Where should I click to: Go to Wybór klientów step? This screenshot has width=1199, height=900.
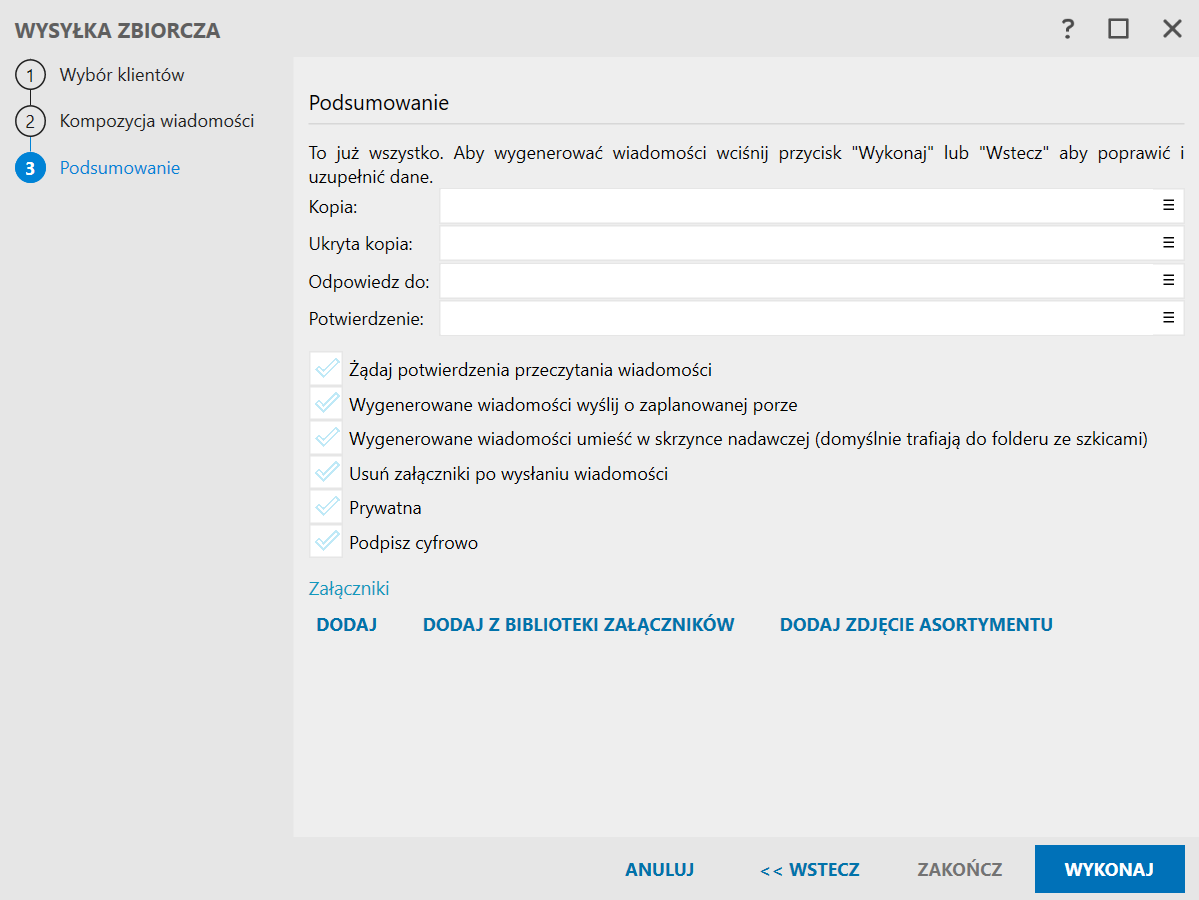pos(122,75)
